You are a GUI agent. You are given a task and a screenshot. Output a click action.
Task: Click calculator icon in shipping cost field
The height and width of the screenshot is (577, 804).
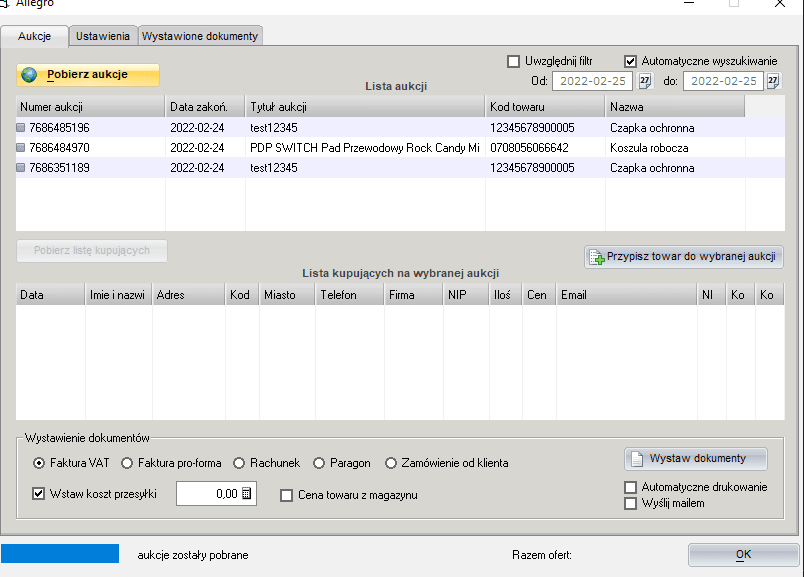tap(247, 494)
